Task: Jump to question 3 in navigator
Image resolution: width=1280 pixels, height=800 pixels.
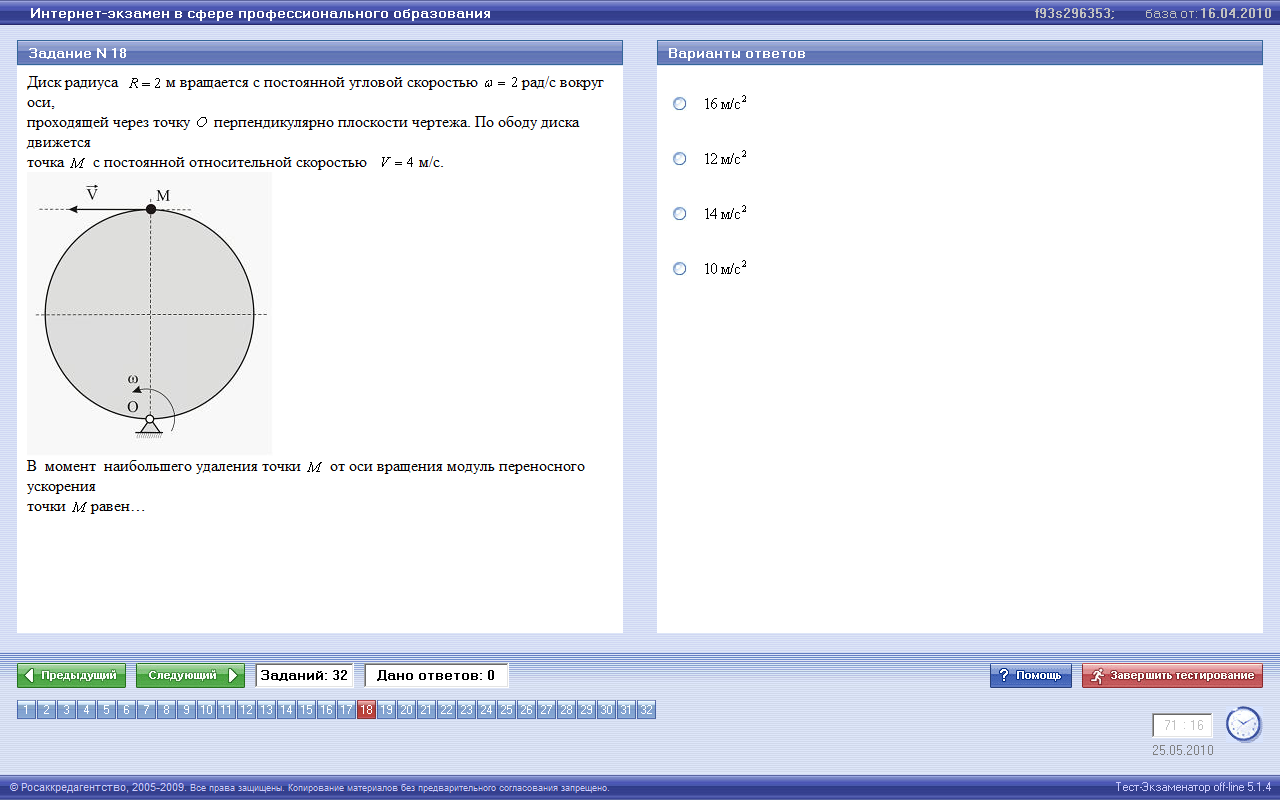Action: click(66, 710)
